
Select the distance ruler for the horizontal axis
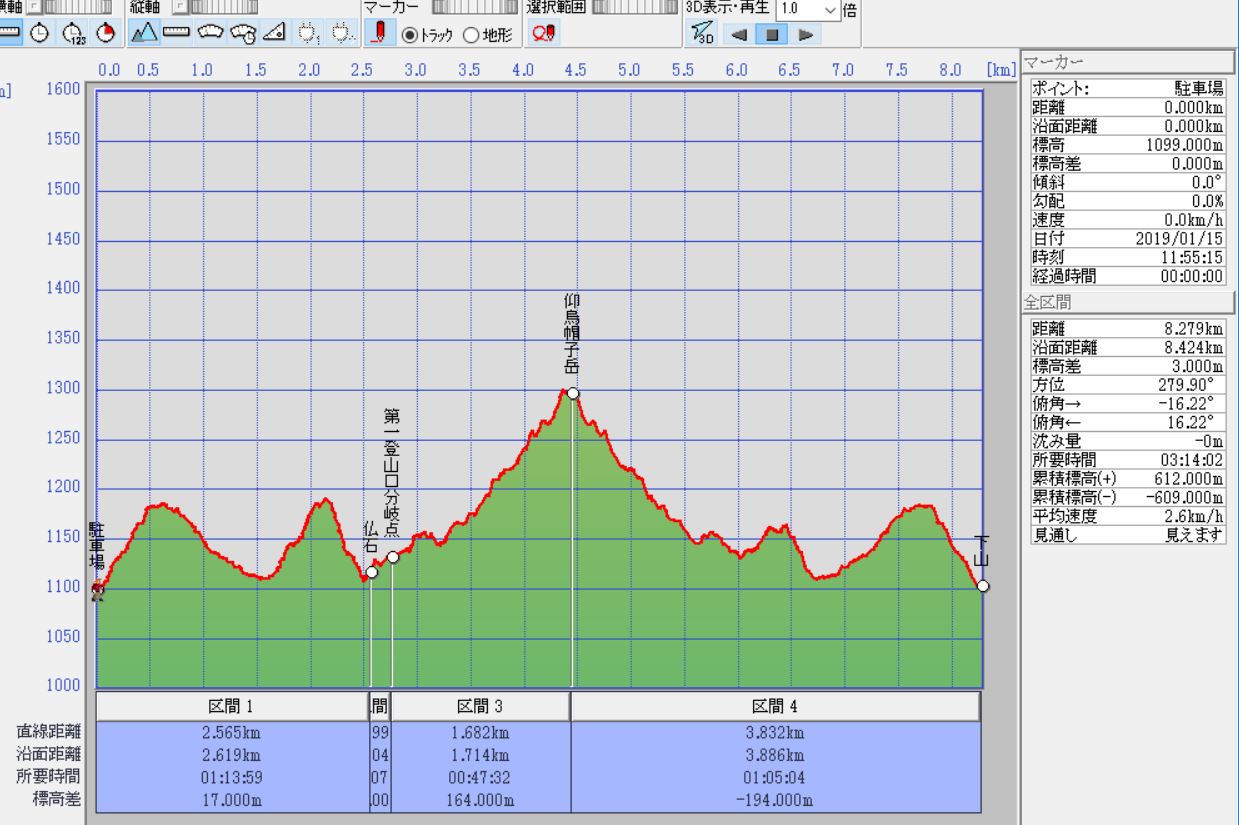pos(10,32)
